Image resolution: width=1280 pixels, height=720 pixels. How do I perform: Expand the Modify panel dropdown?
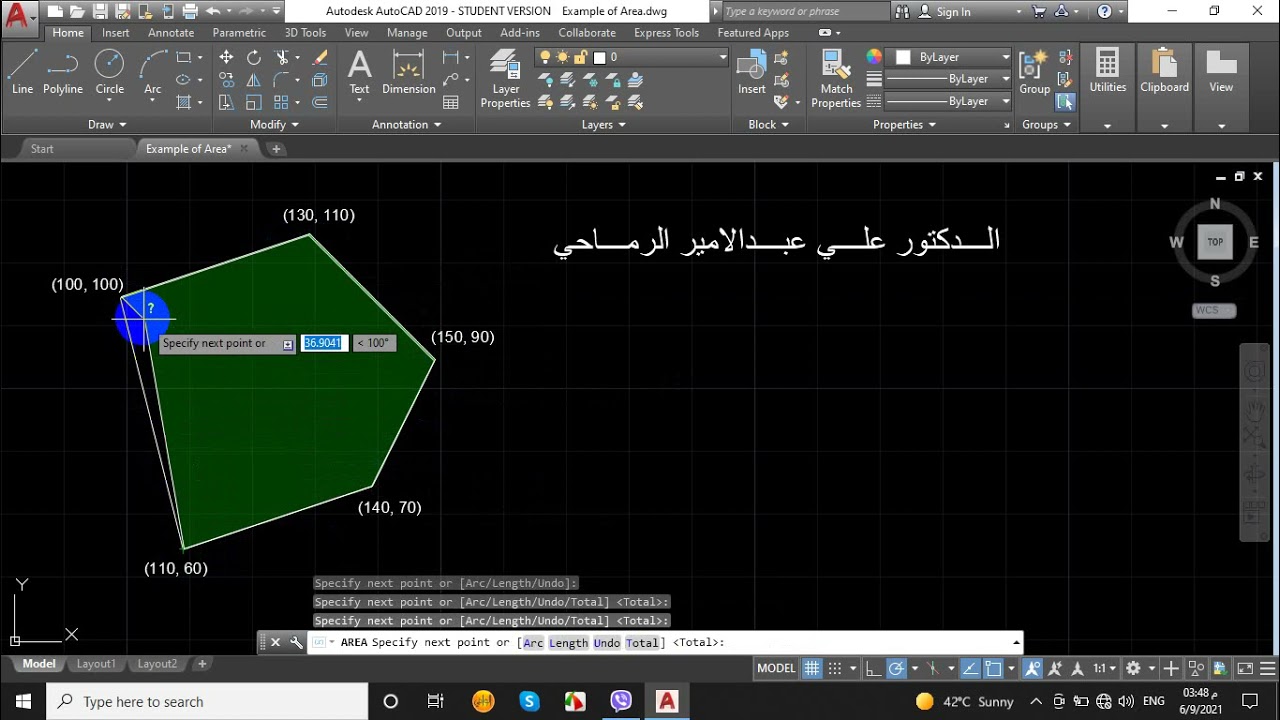pyautogui.click(x=274, y=125)
